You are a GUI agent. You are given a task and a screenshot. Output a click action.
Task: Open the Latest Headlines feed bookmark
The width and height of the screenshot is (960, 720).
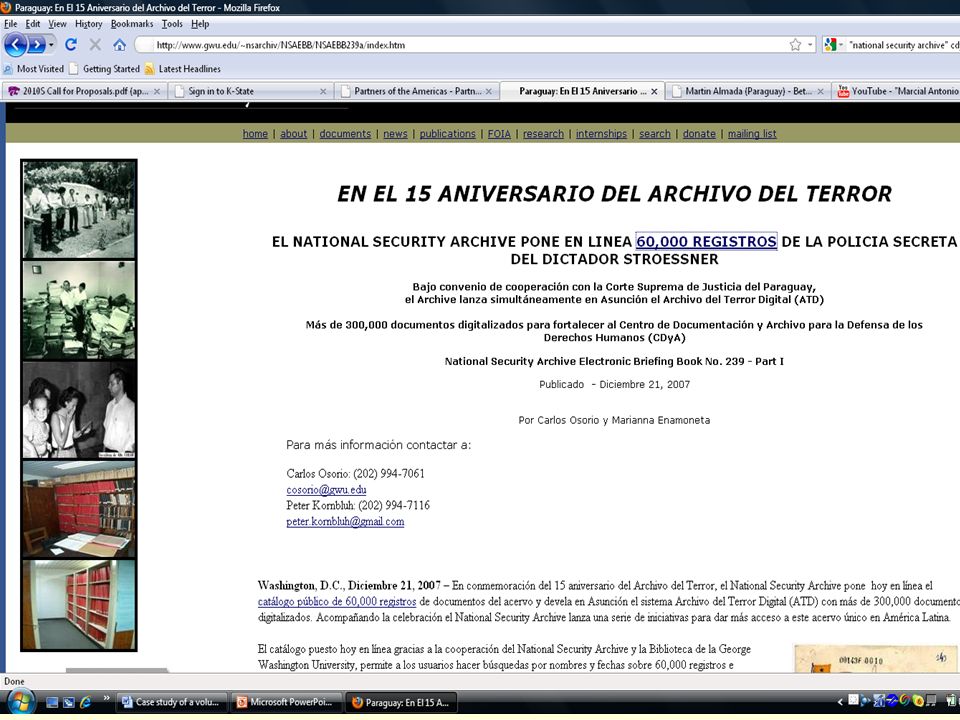182,69
